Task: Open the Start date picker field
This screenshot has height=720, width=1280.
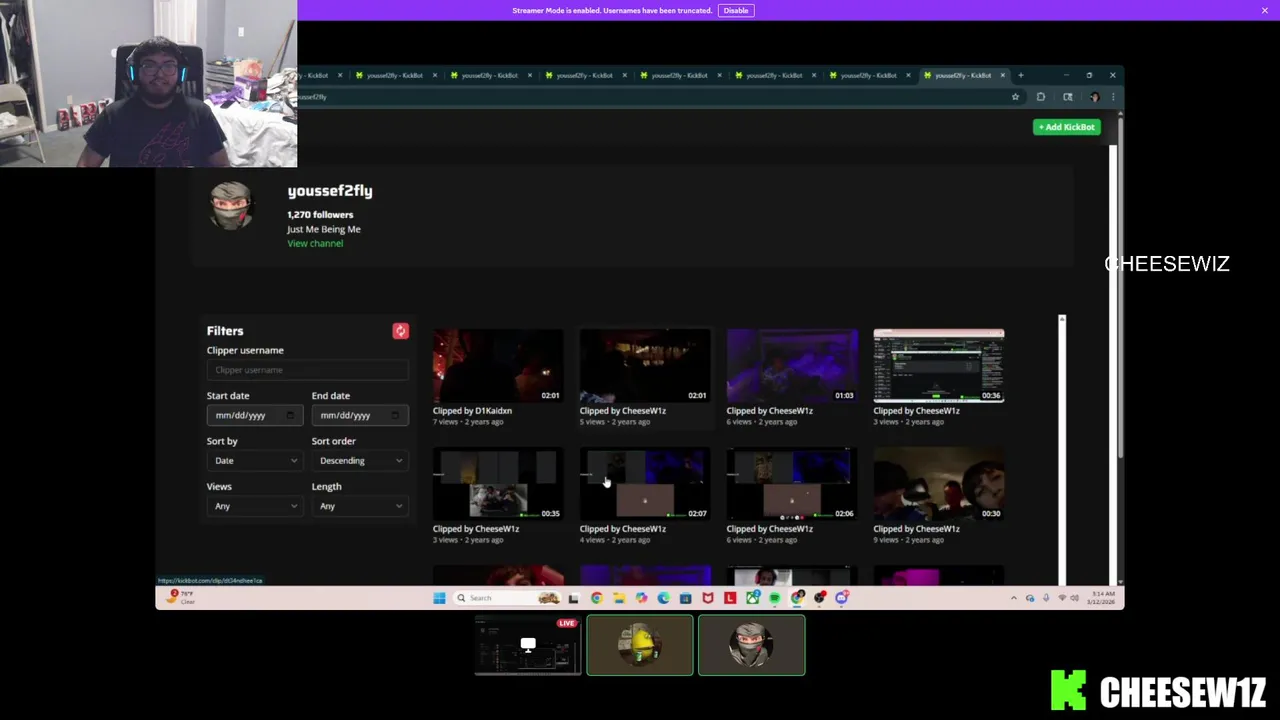Action: 255,415
